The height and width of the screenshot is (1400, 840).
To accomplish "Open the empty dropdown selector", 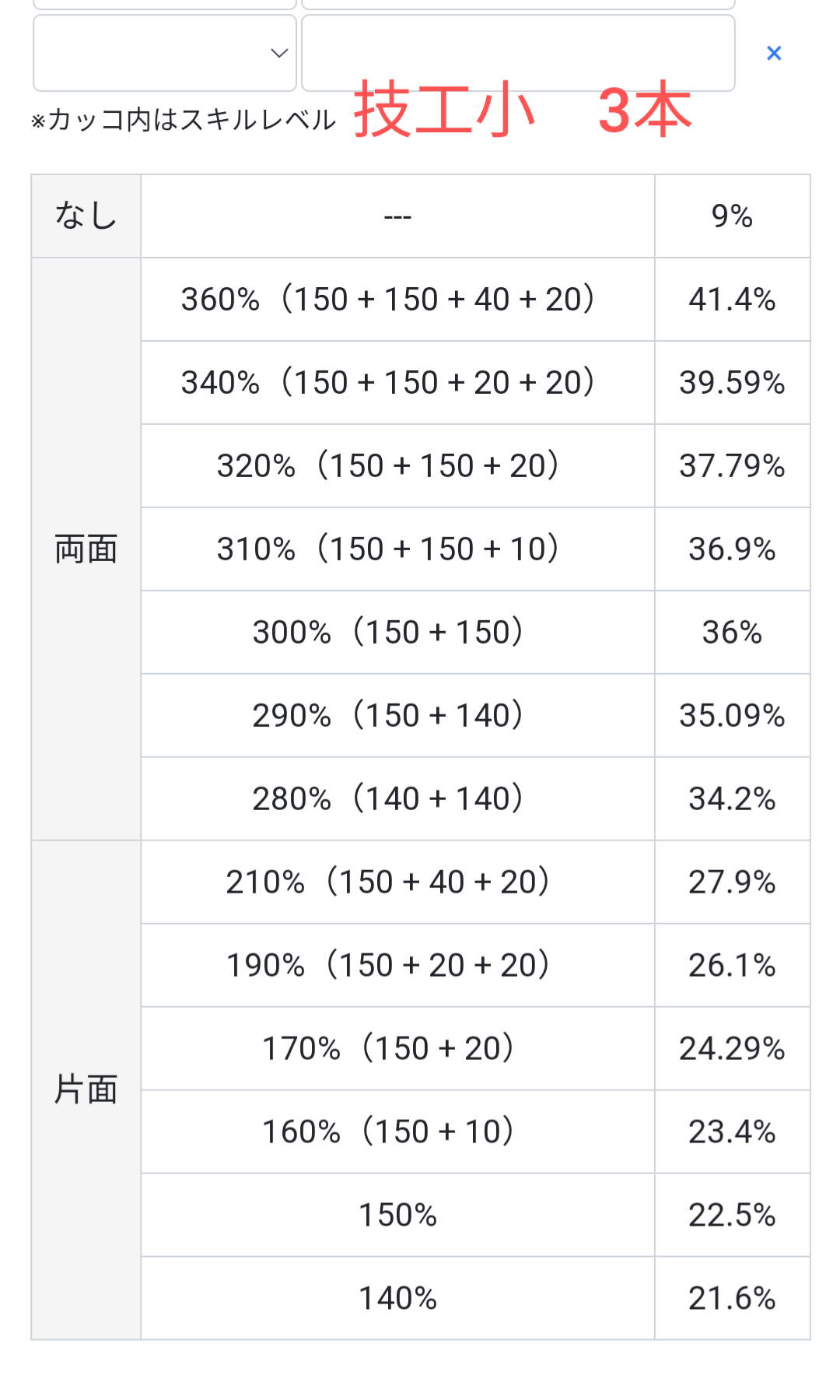I will pos(165,53).
